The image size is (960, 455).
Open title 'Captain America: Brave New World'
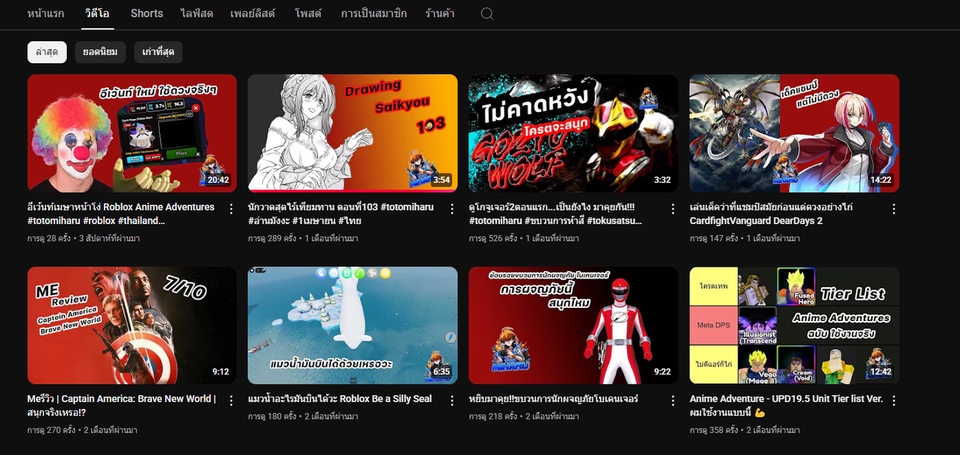tap(122, 405)
